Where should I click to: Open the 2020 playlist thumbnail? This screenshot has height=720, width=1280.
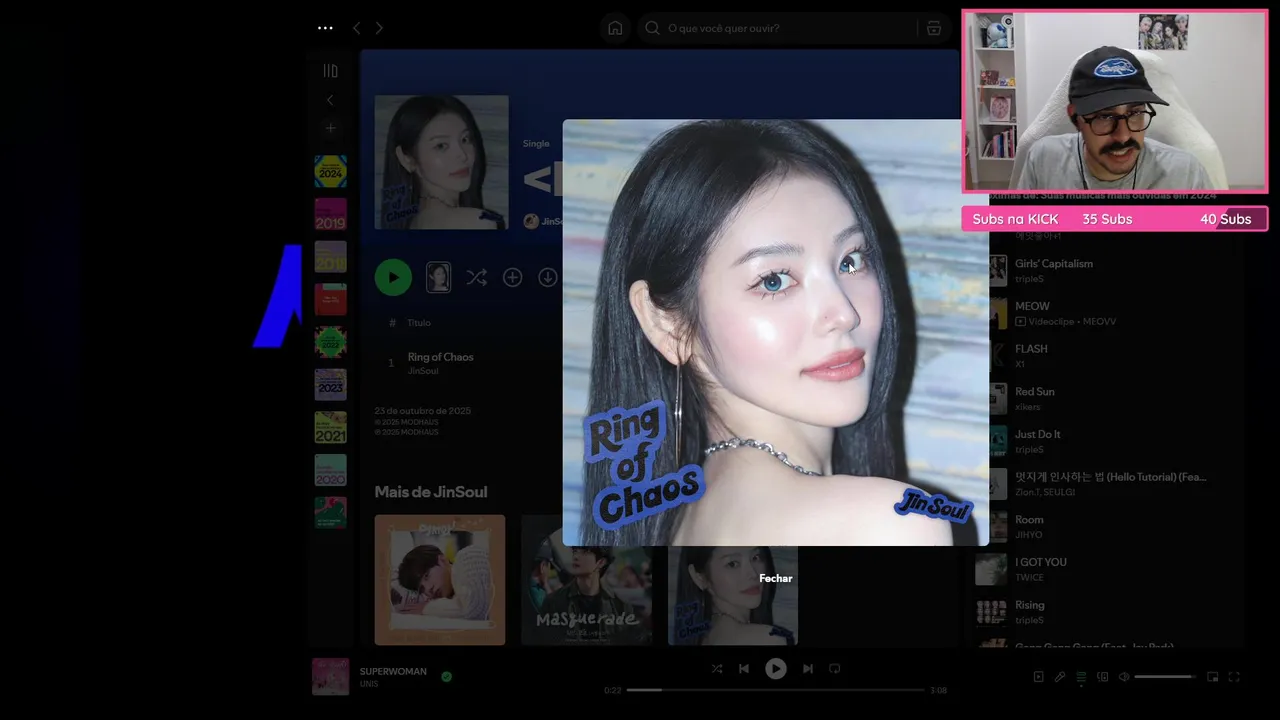point(330,470)
